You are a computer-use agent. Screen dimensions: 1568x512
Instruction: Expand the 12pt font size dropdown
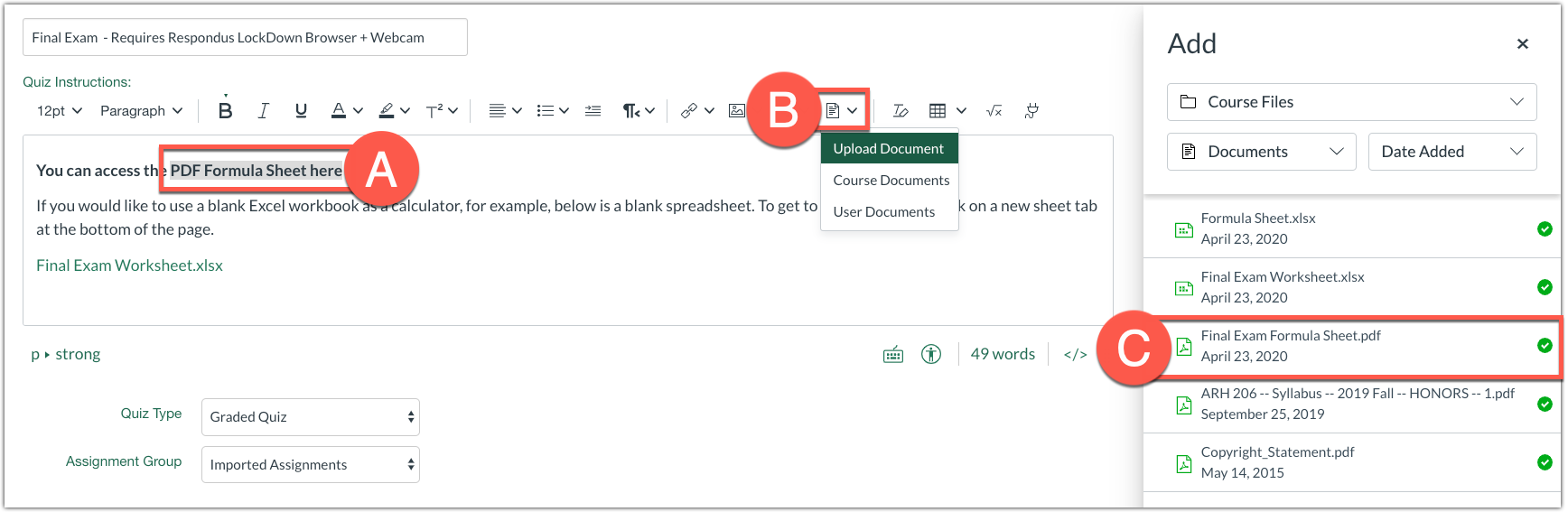[x=60, y=110]
